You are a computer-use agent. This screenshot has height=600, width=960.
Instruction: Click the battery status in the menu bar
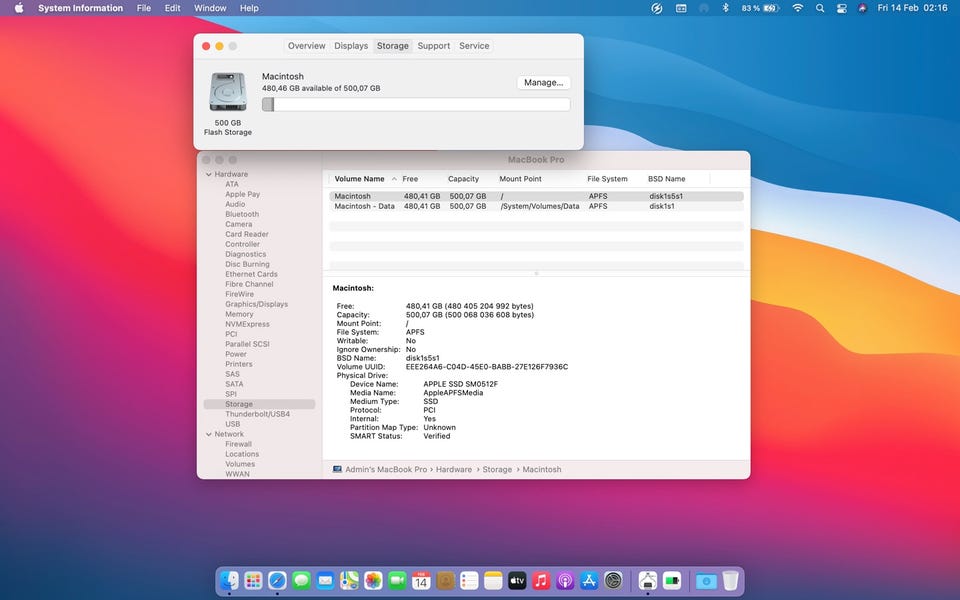(x=759, y=8)
